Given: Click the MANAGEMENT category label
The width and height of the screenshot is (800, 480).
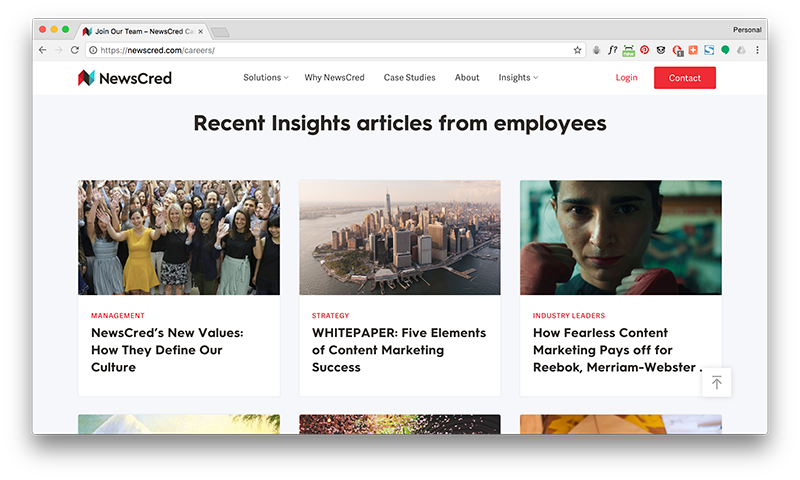Looking at the screenshot, I should click(x=118, y=315).
